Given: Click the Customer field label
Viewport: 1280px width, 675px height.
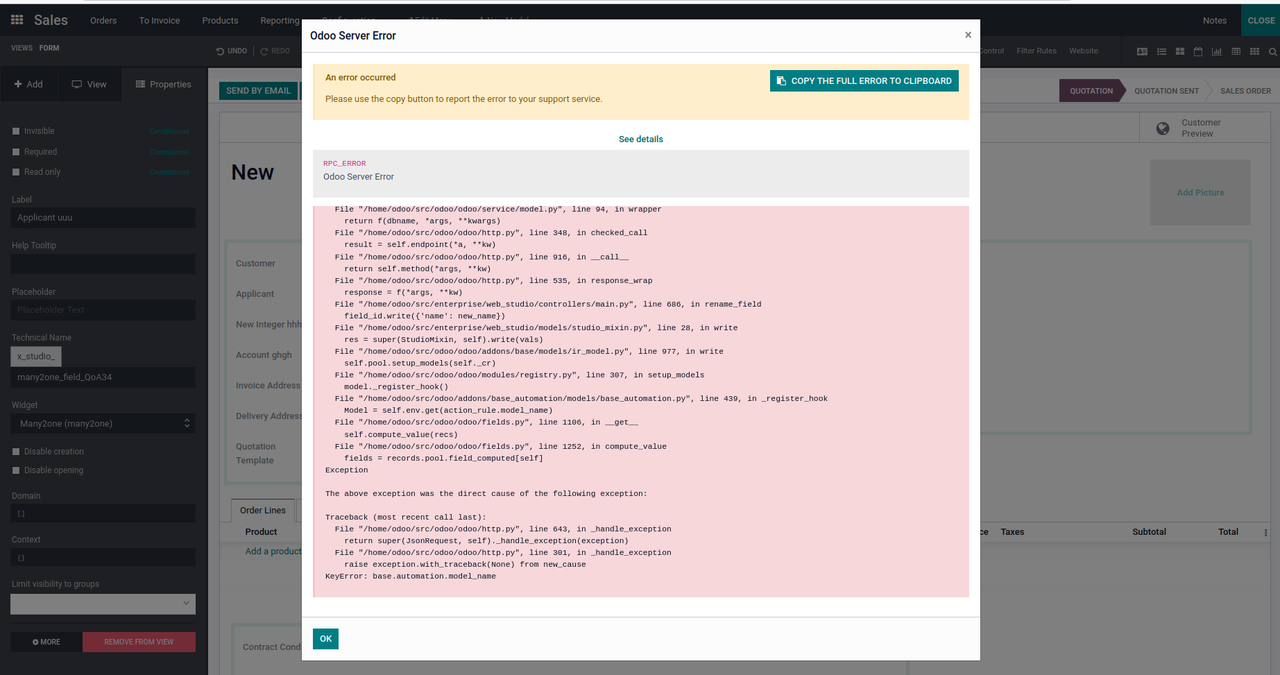Looking at the screenshot, I should click(x=256, y=264).
